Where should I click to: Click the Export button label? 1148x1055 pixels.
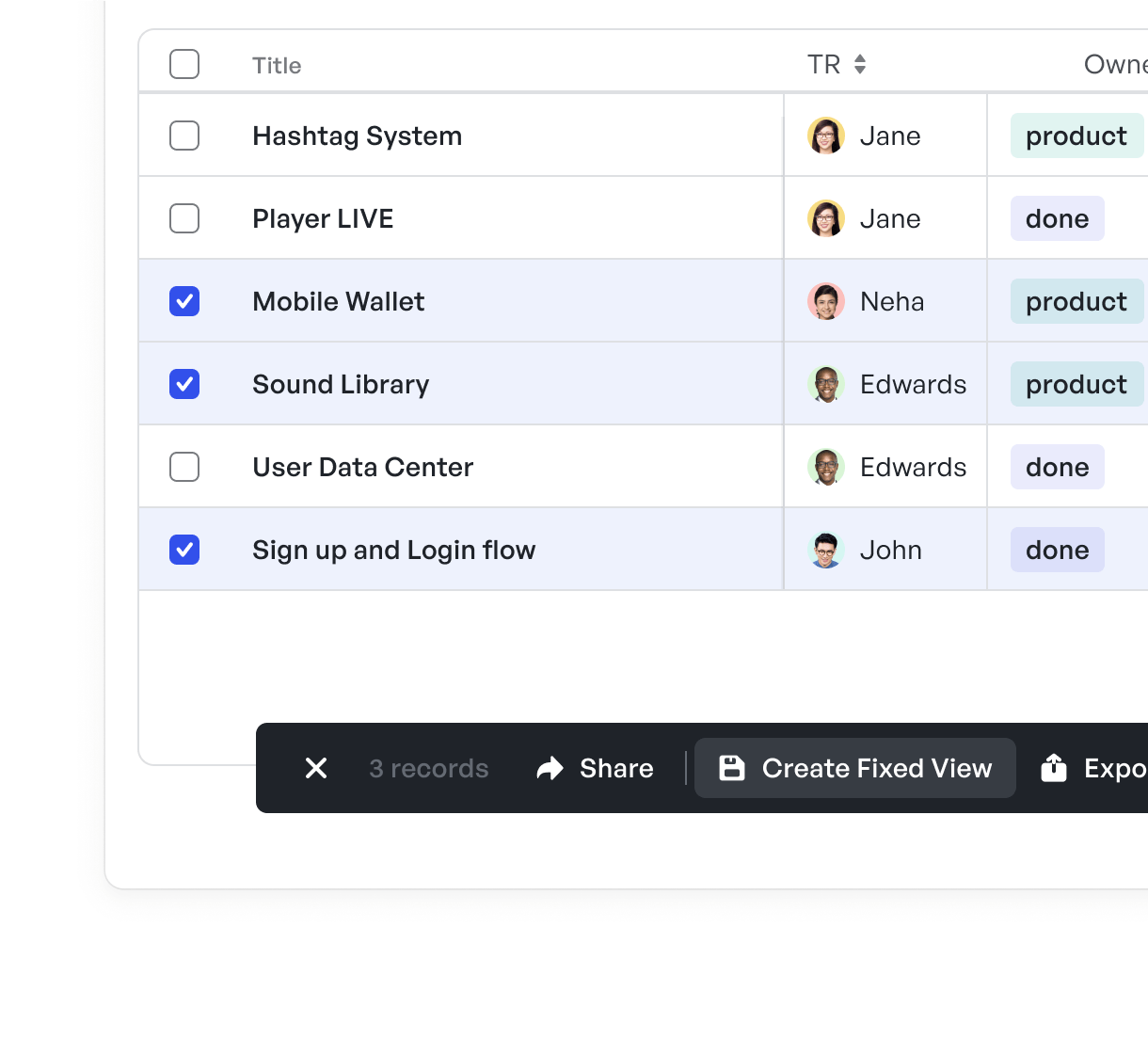point(1116,769)
